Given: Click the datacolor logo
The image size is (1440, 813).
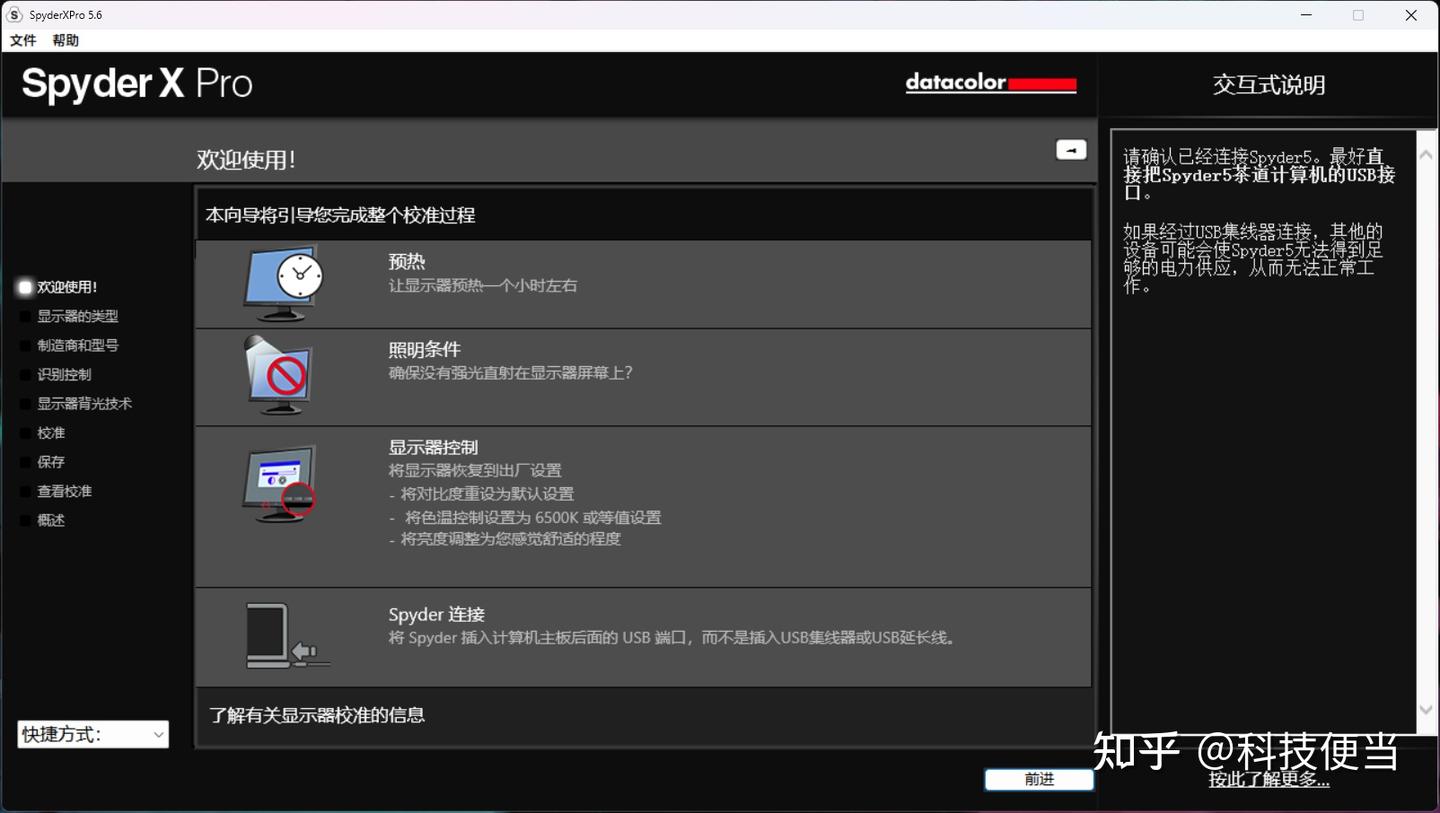Looking at the screenshot, I should 990,83.
